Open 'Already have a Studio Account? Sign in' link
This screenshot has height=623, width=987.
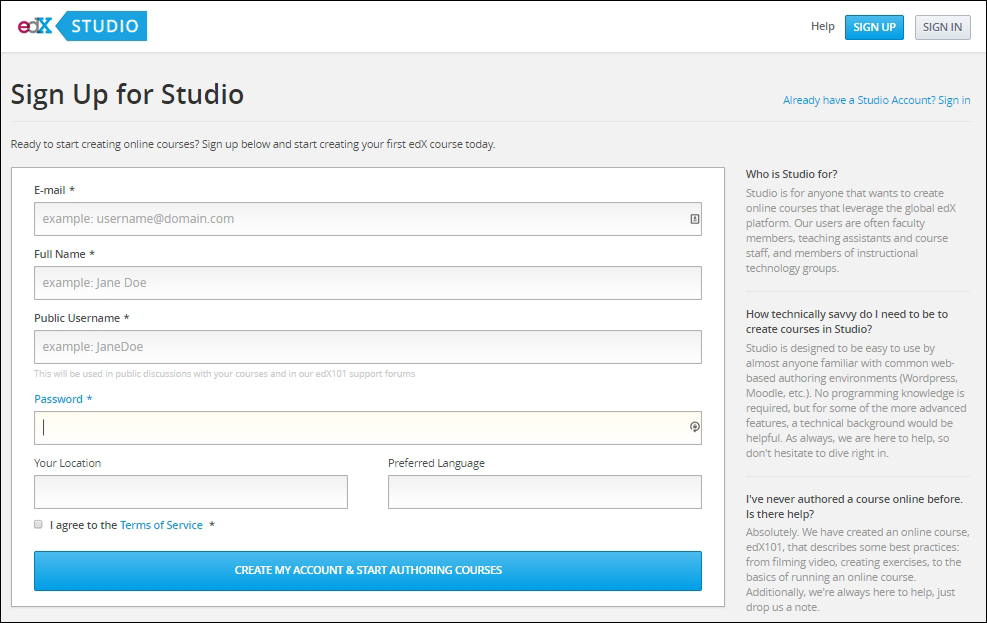(876, 100)
